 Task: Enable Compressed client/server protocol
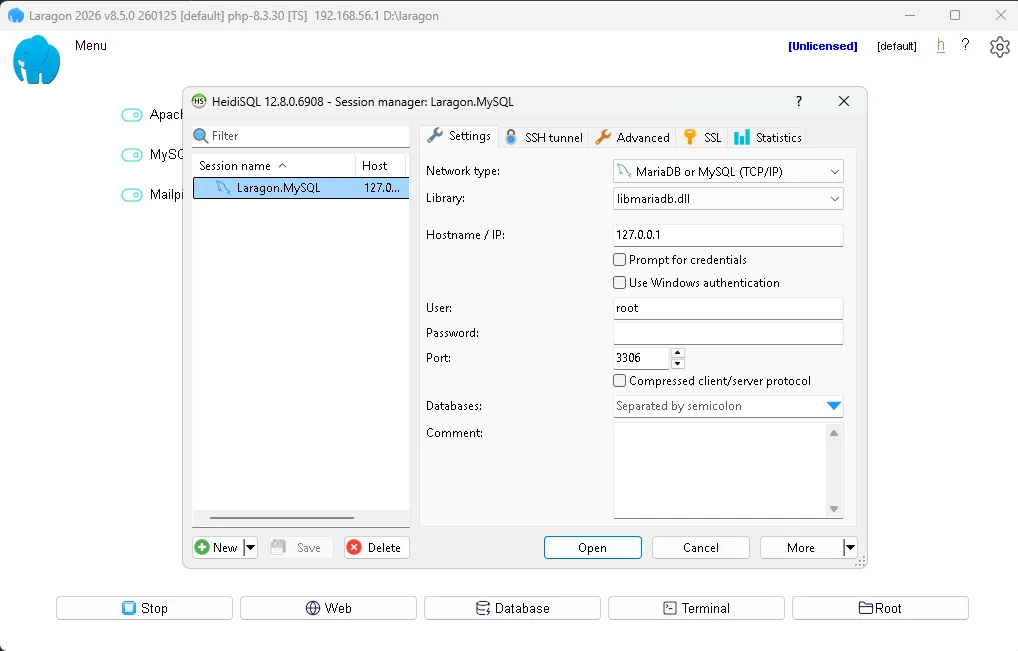pos(620,381)
